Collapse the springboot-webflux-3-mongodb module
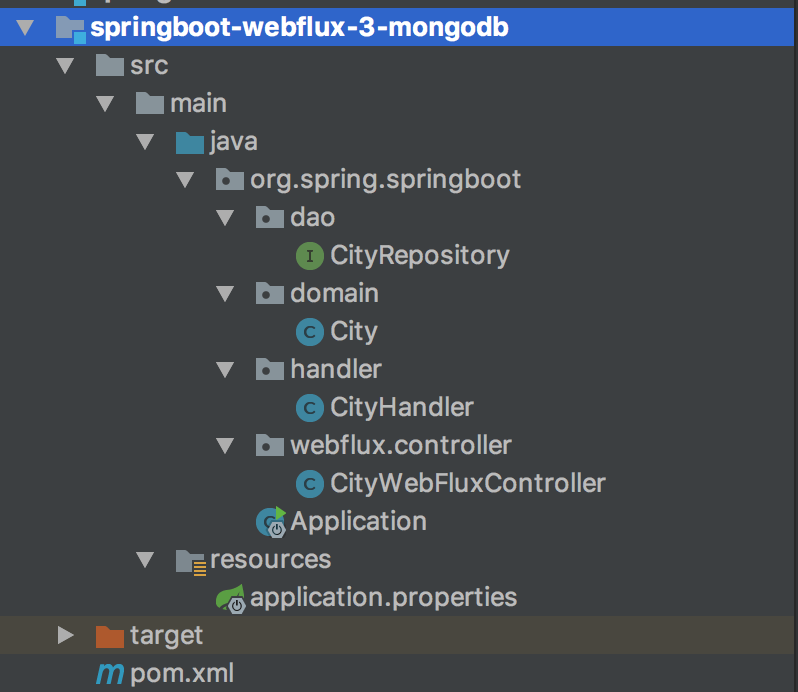The image size is (798, 692). pos(25,28)
